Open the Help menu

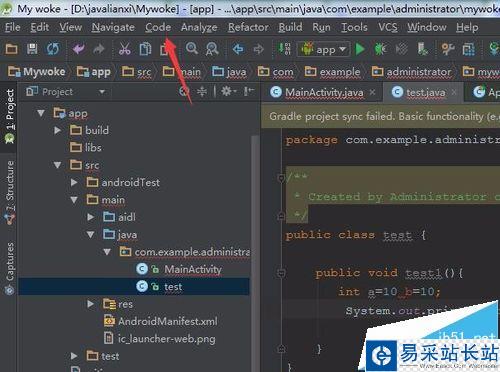[467, 27]
